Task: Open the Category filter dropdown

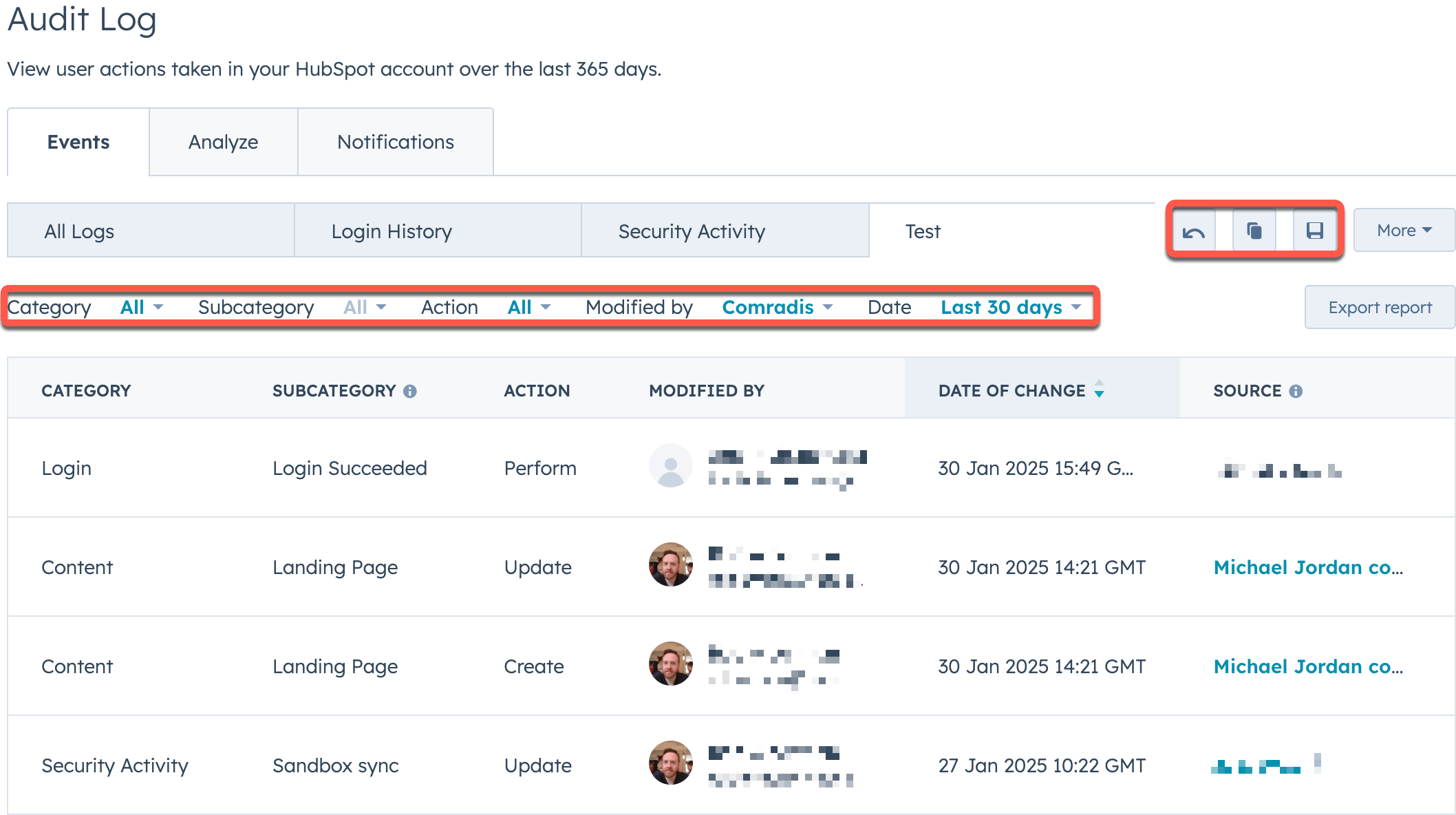Action: coord(142,307)
